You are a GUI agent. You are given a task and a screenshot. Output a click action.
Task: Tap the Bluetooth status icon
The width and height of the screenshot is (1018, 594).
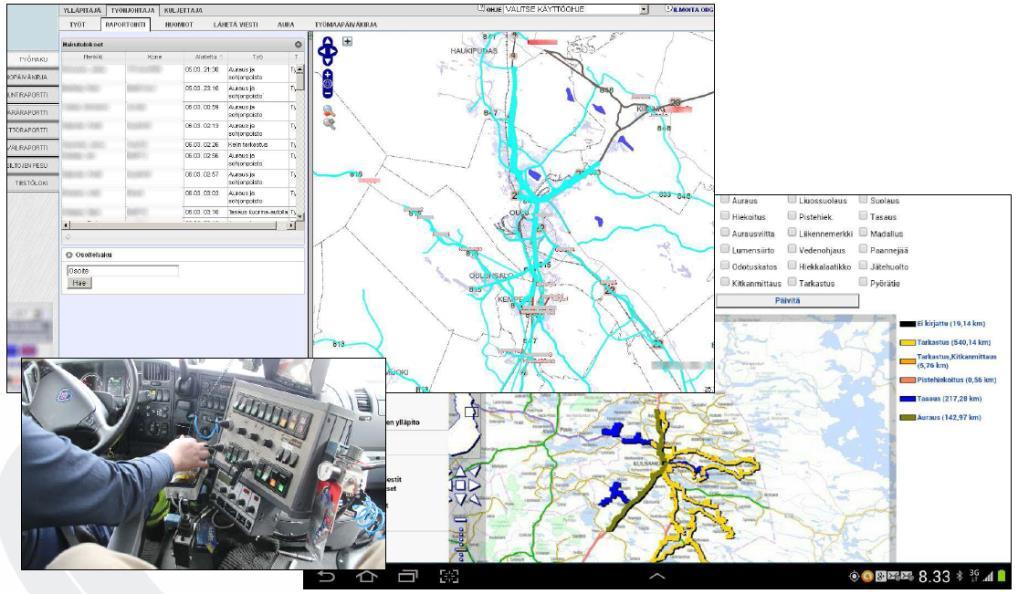tap(960, 576)
